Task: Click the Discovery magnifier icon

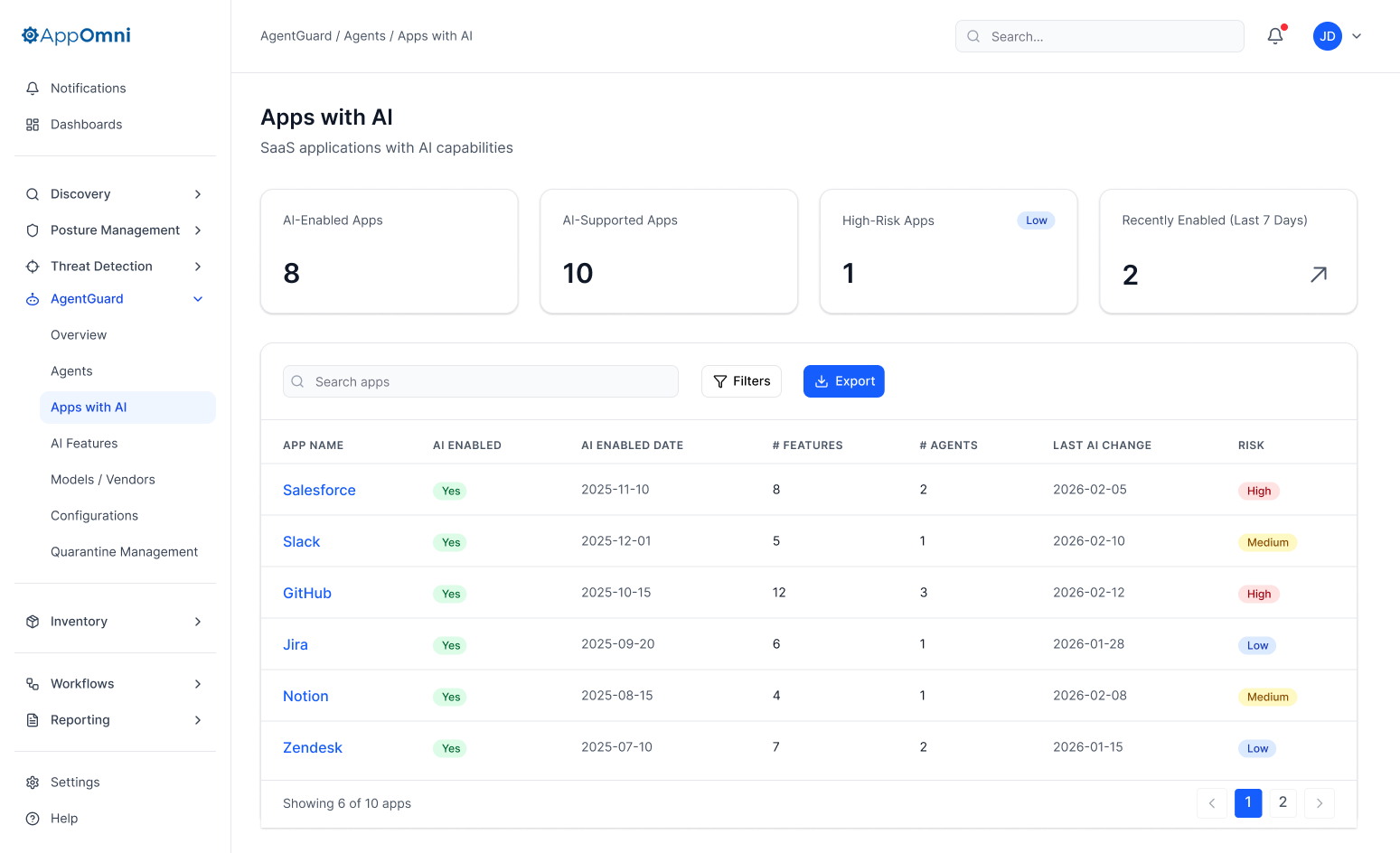Action: click(x=33, y=193)
